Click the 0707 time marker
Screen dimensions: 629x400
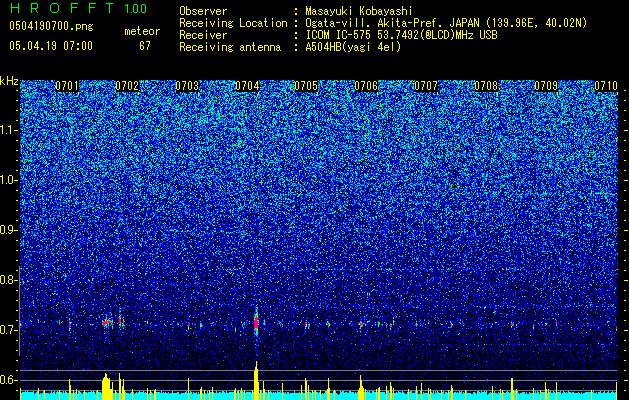coord(426,86)
